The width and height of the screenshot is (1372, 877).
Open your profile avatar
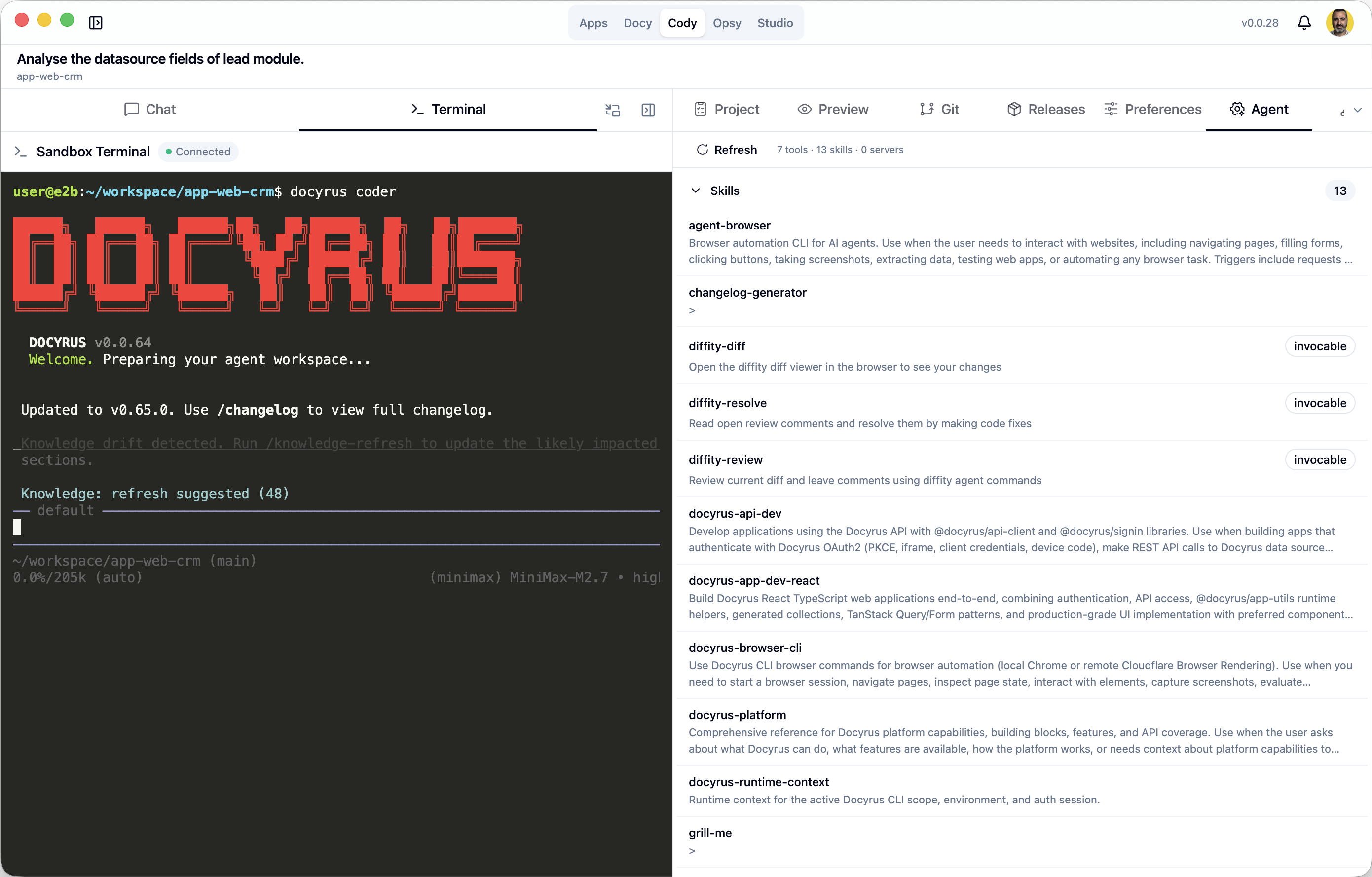pyautogui.click(x=1340, y=22)
